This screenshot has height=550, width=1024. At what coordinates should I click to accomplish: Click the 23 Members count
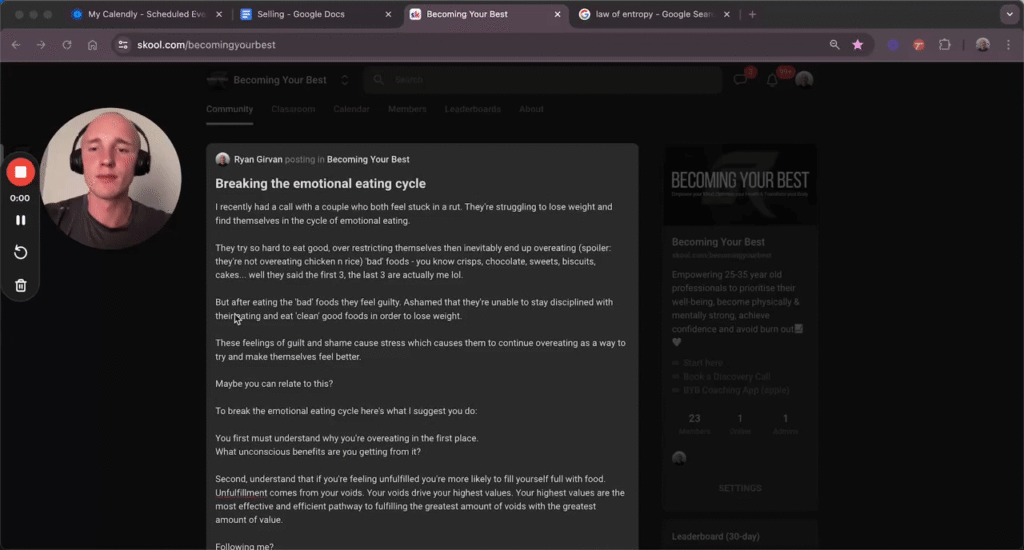coord(694,424)
